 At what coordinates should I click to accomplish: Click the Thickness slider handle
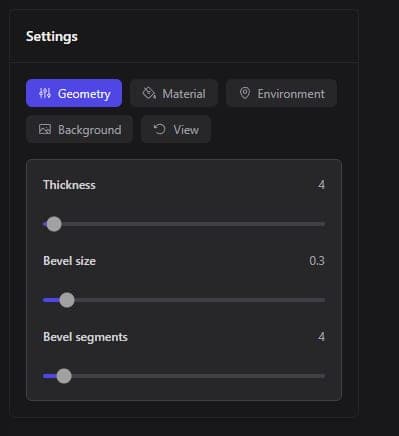tap(54, 224)
